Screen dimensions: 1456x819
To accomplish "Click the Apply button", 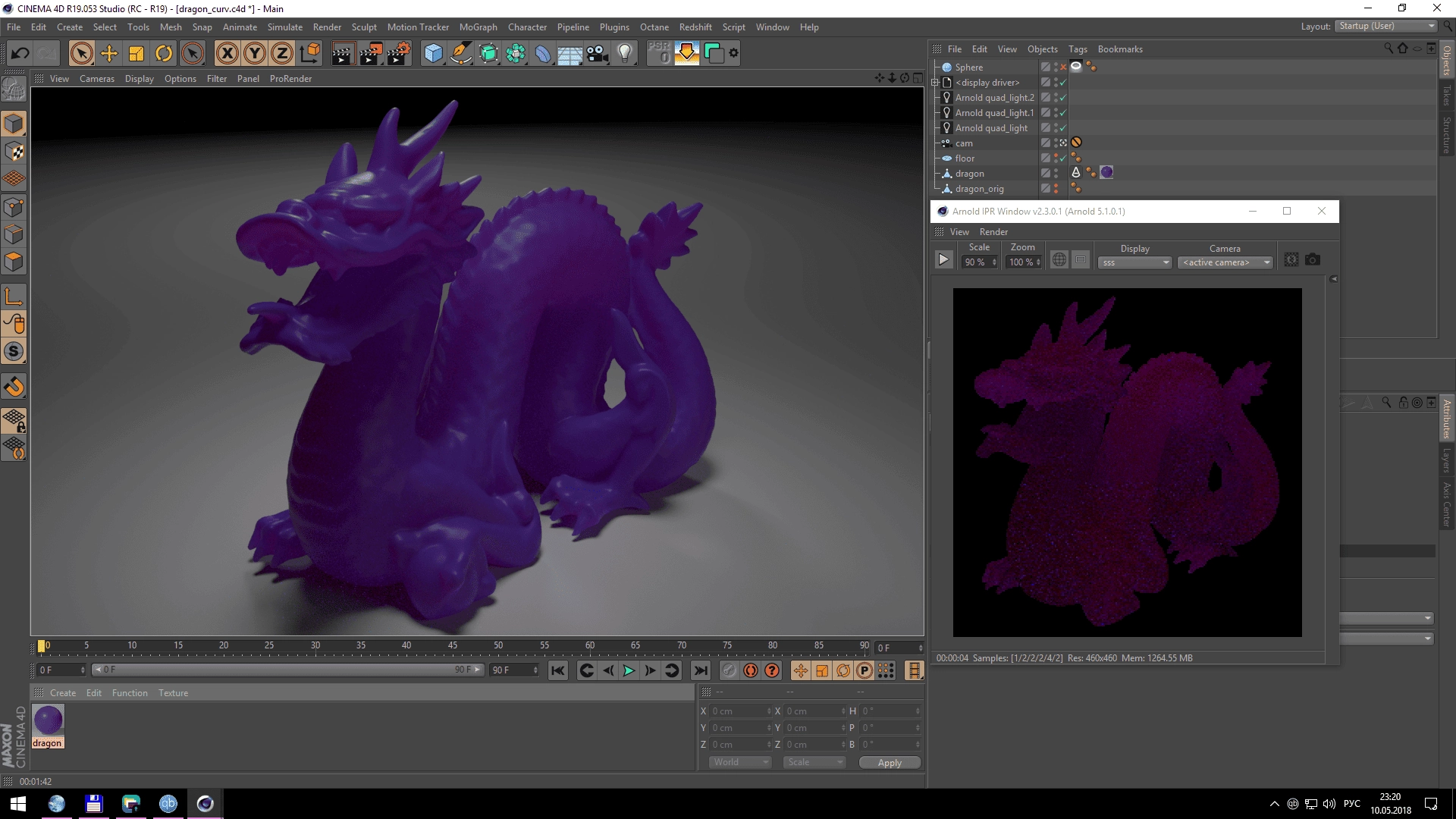I will pyautogui.click(x=890, y=763).
